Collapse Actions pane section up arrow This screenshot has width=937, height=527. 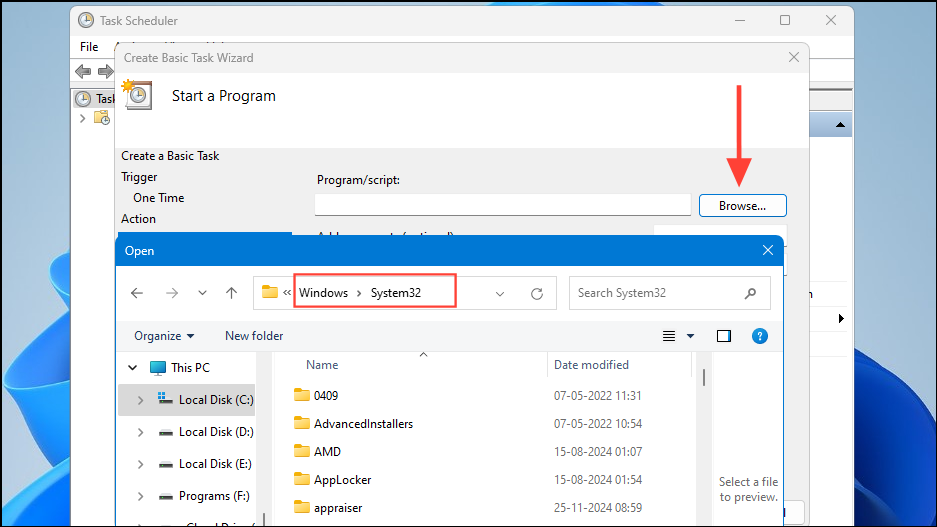point(840,125)
